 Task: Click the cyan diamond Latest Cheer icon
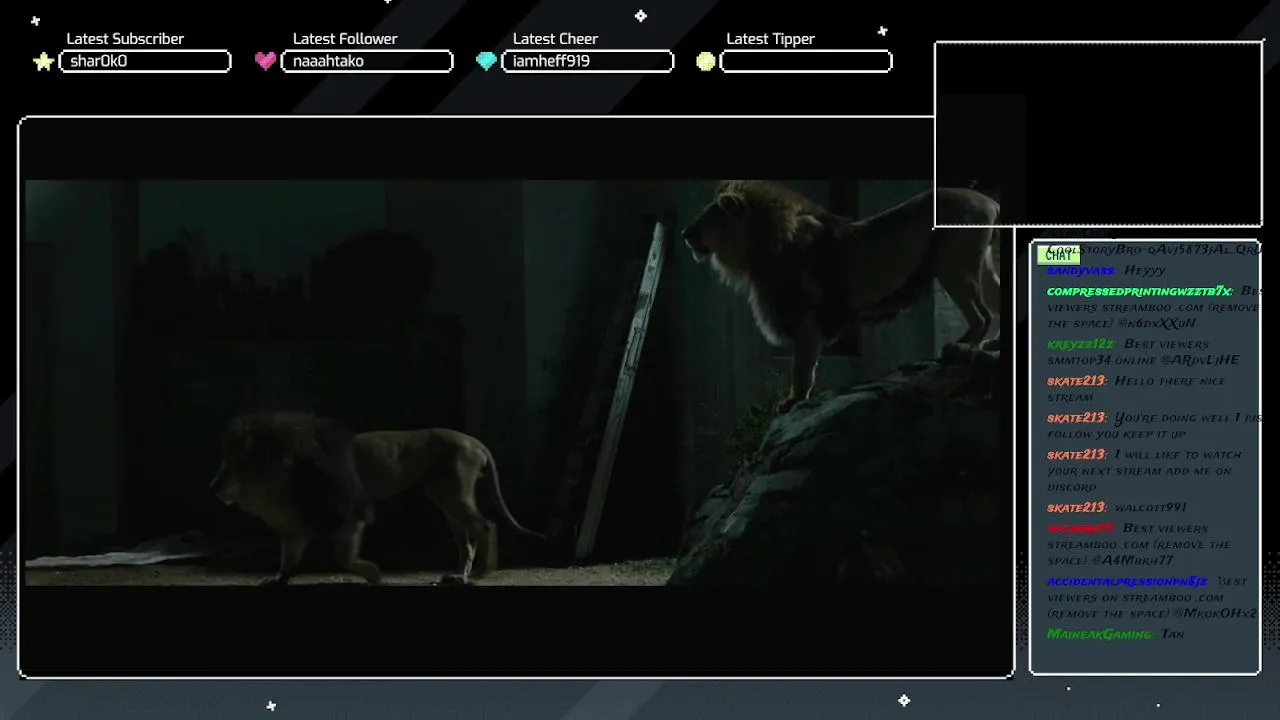(486, 61)
